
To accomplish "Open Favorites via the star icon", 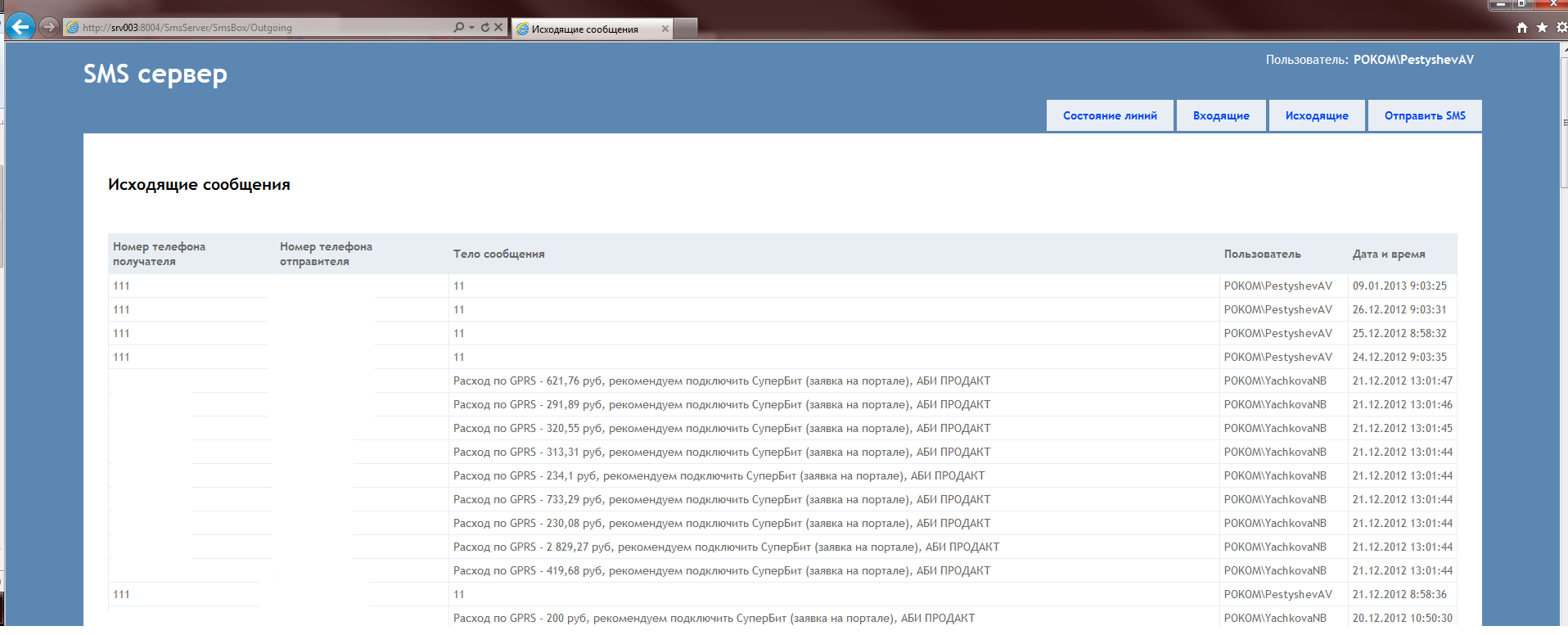I will tap(1542, 28).
